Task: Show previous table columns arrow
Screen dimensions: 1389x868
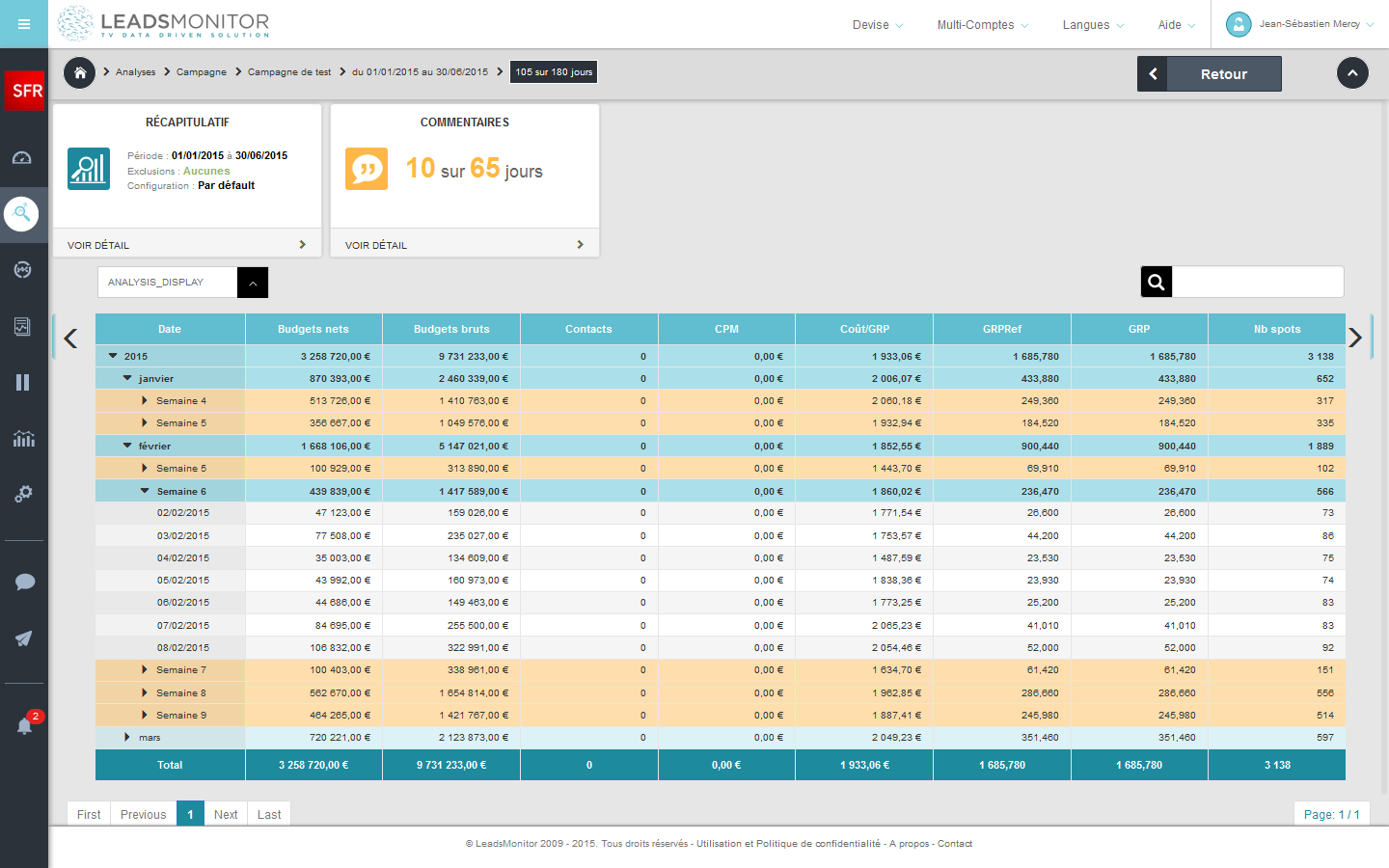Action: (x=70, y=339)
